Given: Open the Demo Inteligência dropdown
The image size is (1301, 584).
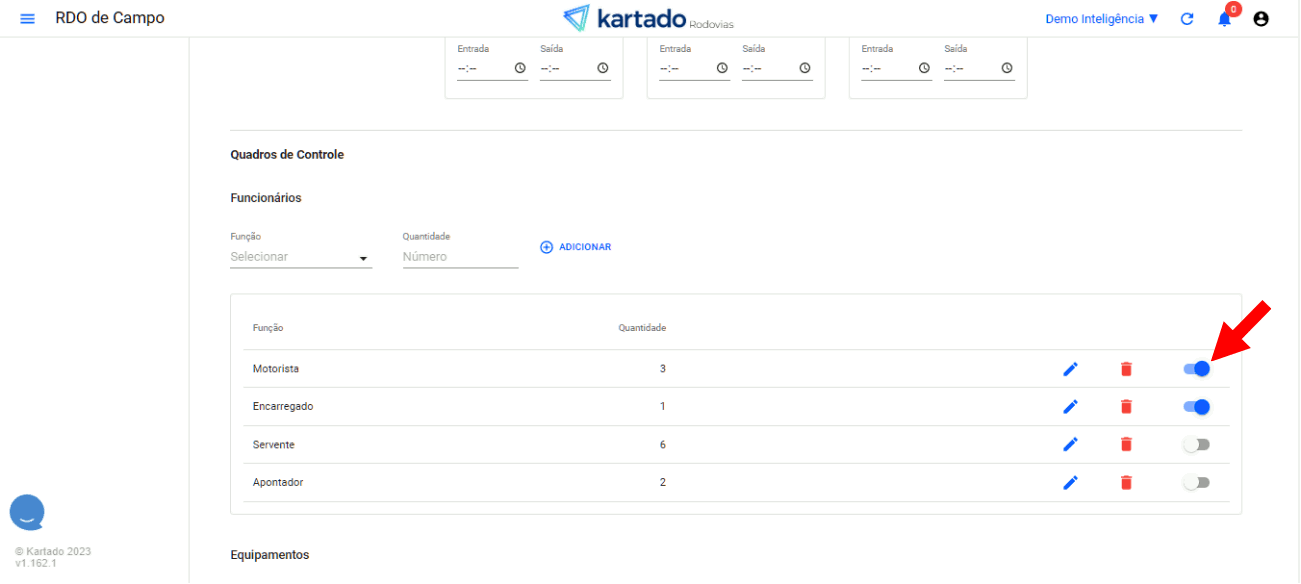Looking at the screenshot, I should tap(1101, 19).
